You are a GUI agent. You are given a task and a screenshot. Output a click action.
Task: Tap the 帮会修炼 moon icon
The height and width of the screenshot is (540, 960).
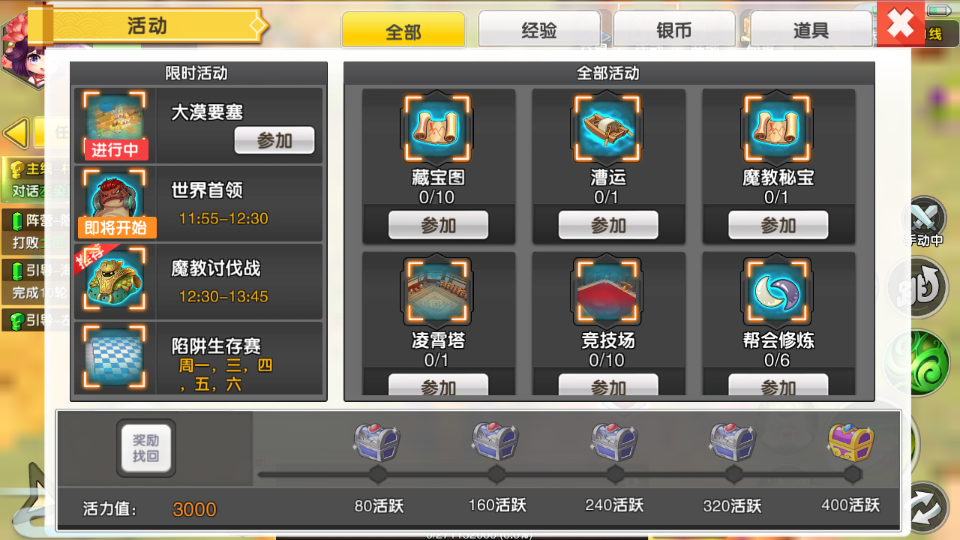click(777, 291)
